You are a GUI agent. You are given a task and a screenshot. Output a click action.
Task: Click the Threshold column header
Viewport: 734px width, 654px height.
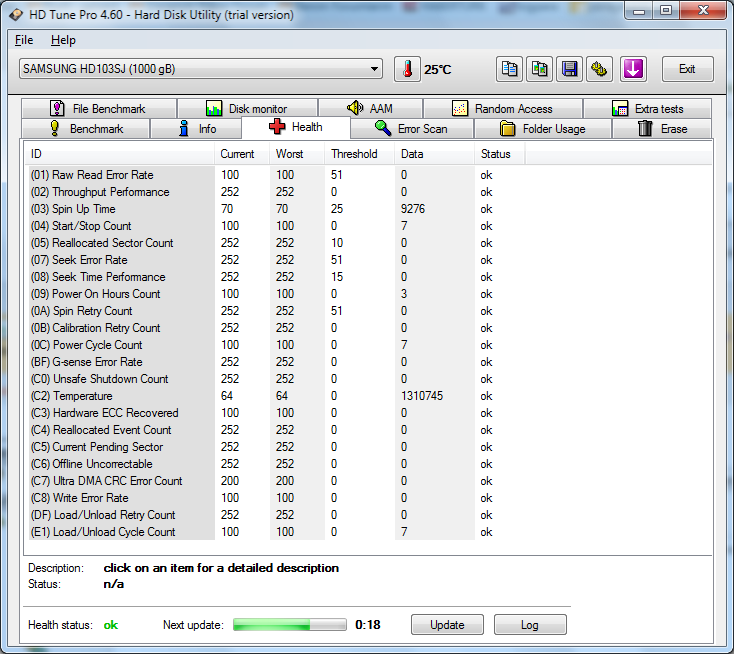359,154
